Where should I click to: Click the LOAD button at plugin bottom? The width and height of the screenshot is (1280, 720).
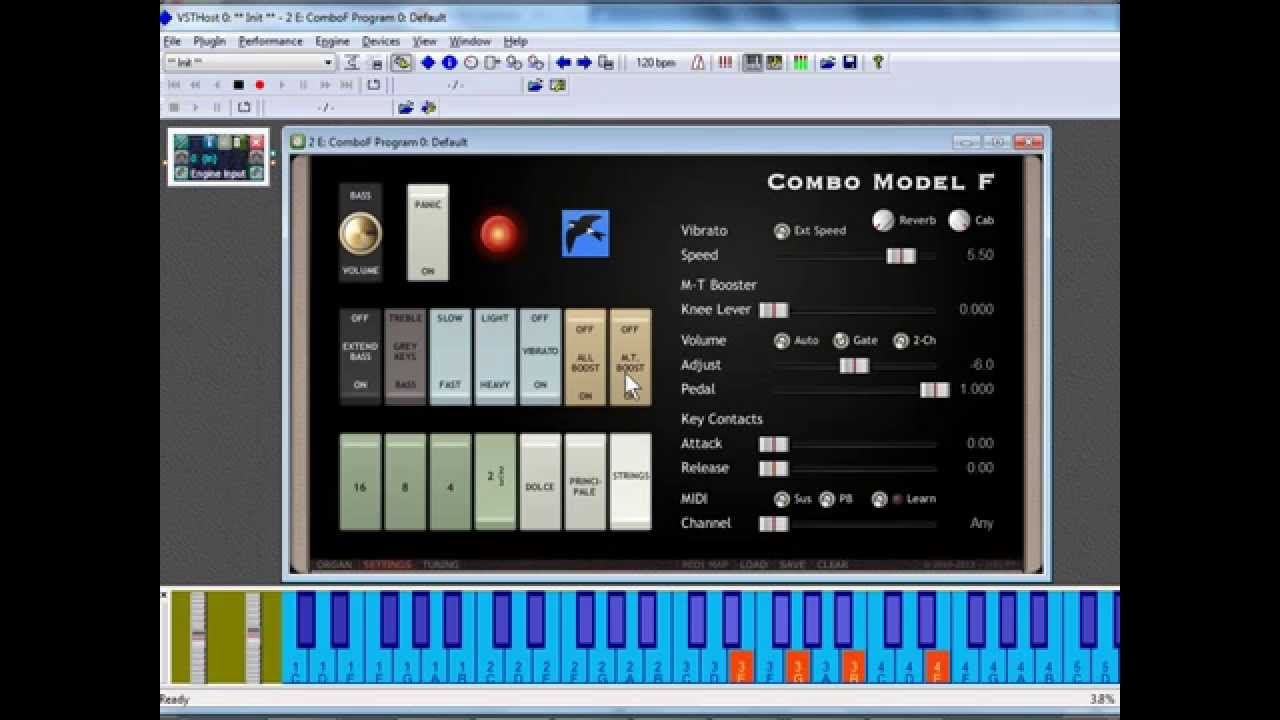coord(753,565)
